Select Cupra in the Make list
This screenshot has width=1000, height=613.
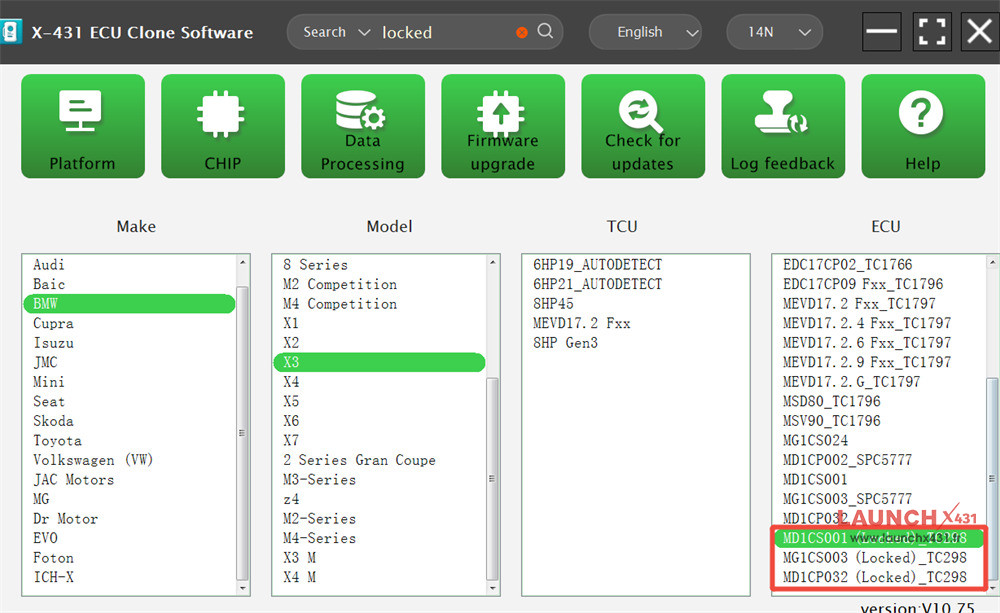point(53,323)
